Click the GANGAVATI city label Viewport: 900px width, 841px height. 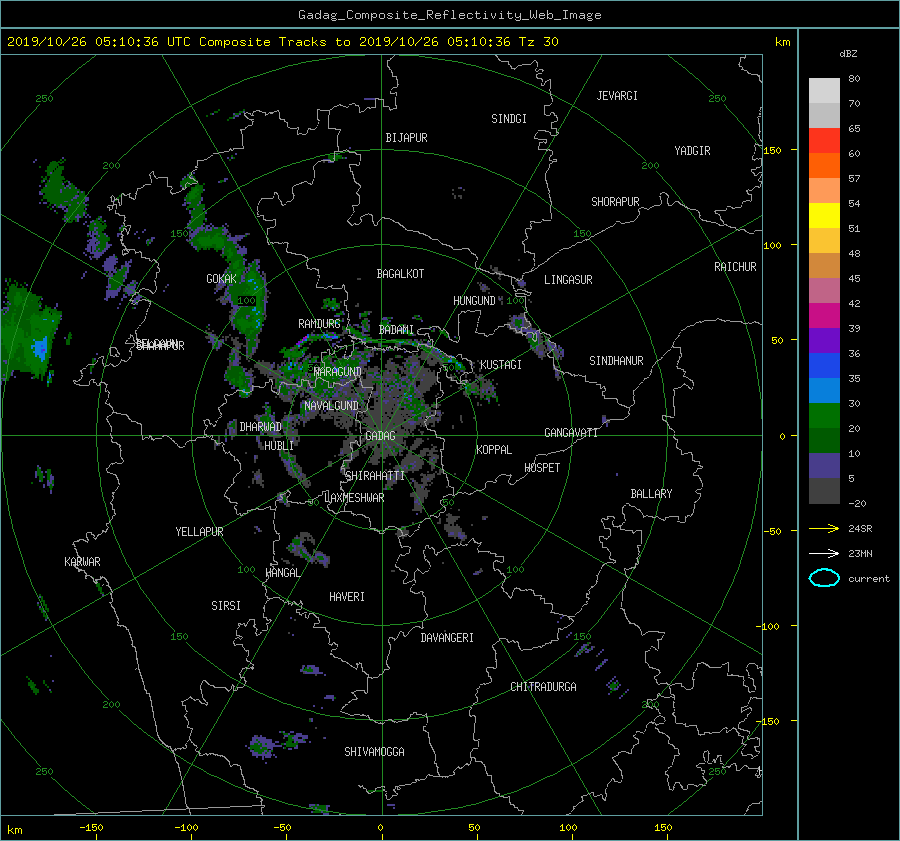571,433
